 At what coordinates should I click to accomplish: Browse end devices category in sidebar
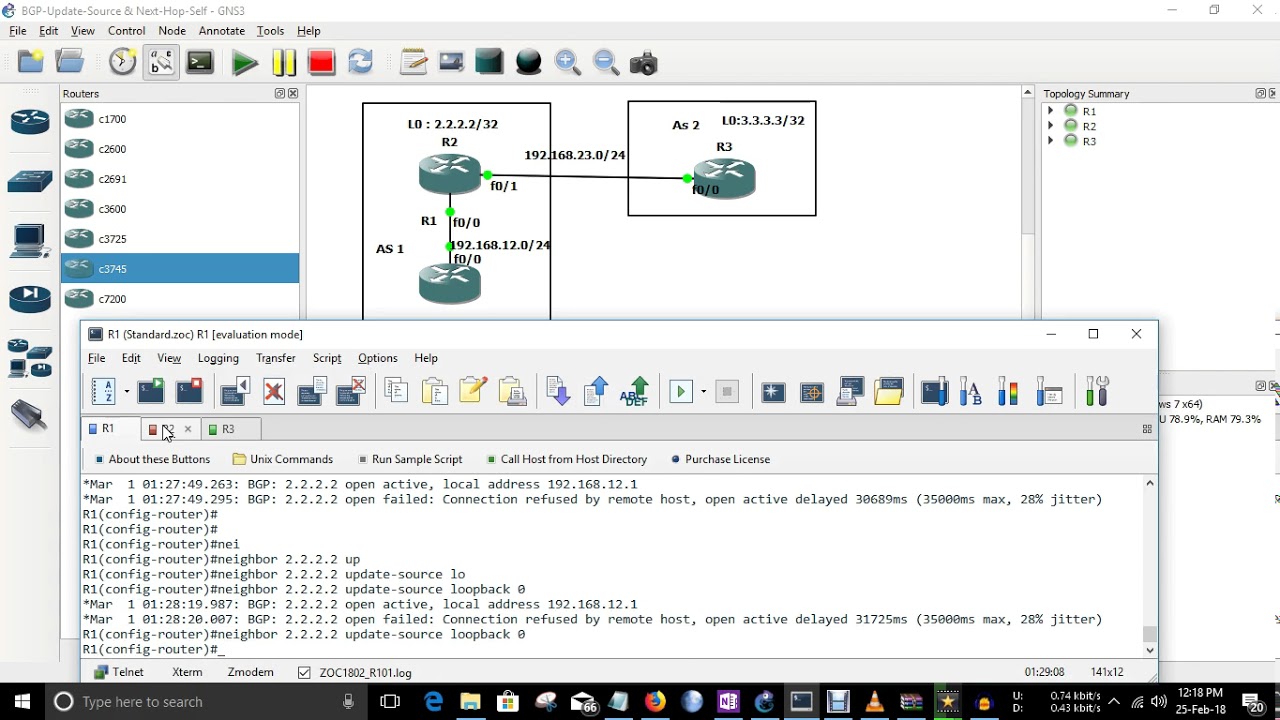coord(30,240)
